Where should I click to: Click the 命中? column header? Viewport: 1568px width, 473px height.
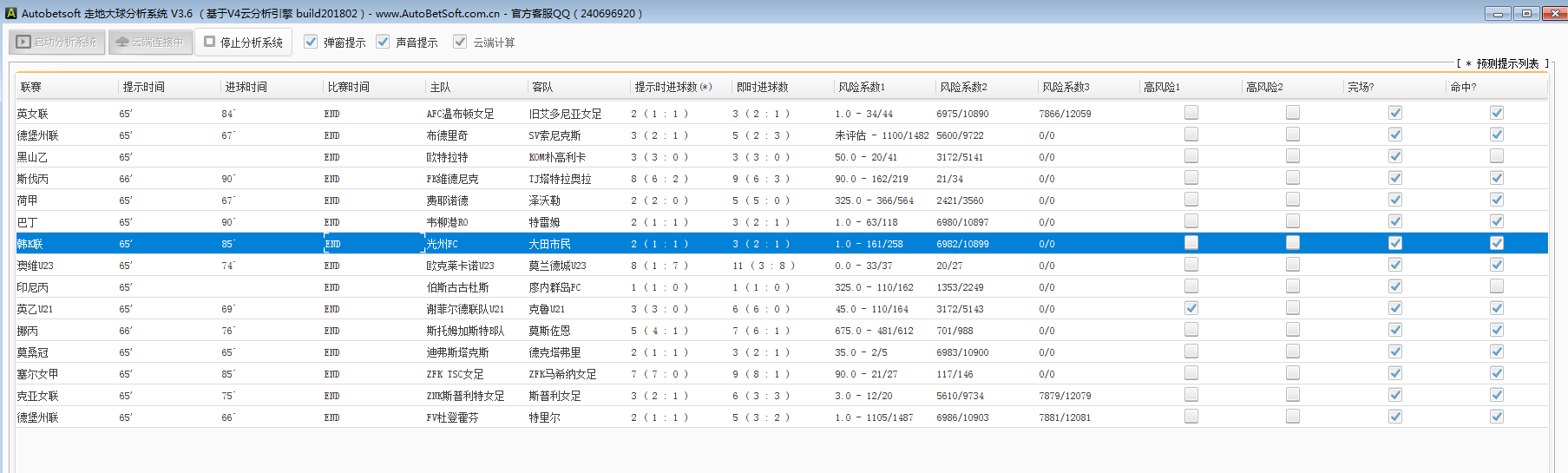click(x=1463, y=87)
